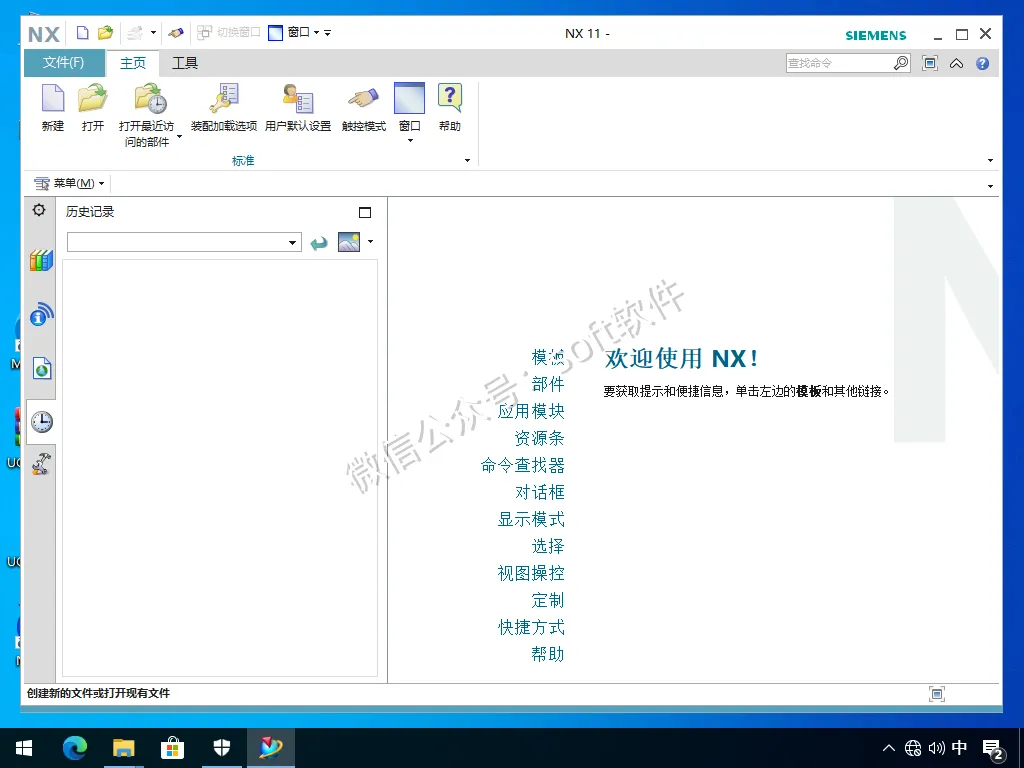Click the 快捷方式 link
1024x768 pixels.
click(531, 627)
